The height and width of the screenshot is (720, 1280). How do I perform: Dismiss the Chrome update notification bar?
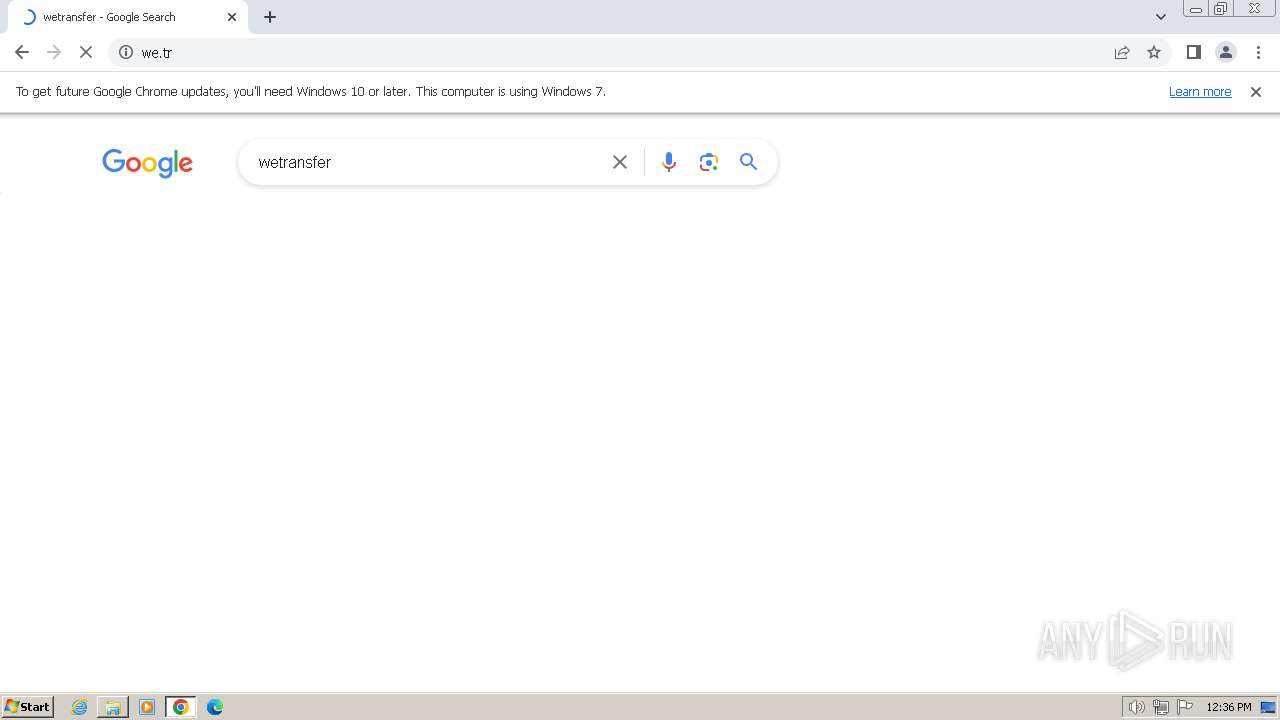pyautogui.click(x=1256, y=91)
